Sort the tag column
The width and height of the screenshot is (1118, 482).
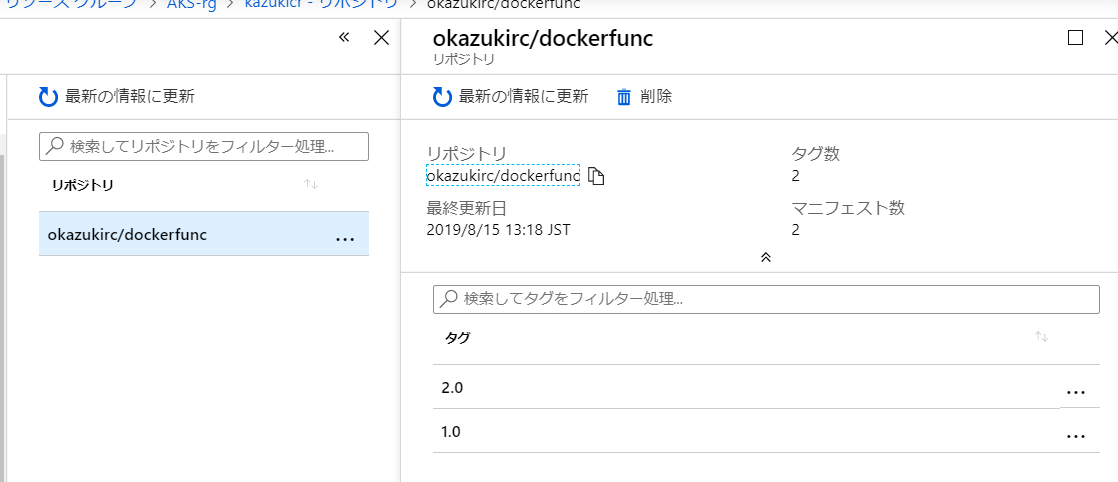pos(1042,337)
